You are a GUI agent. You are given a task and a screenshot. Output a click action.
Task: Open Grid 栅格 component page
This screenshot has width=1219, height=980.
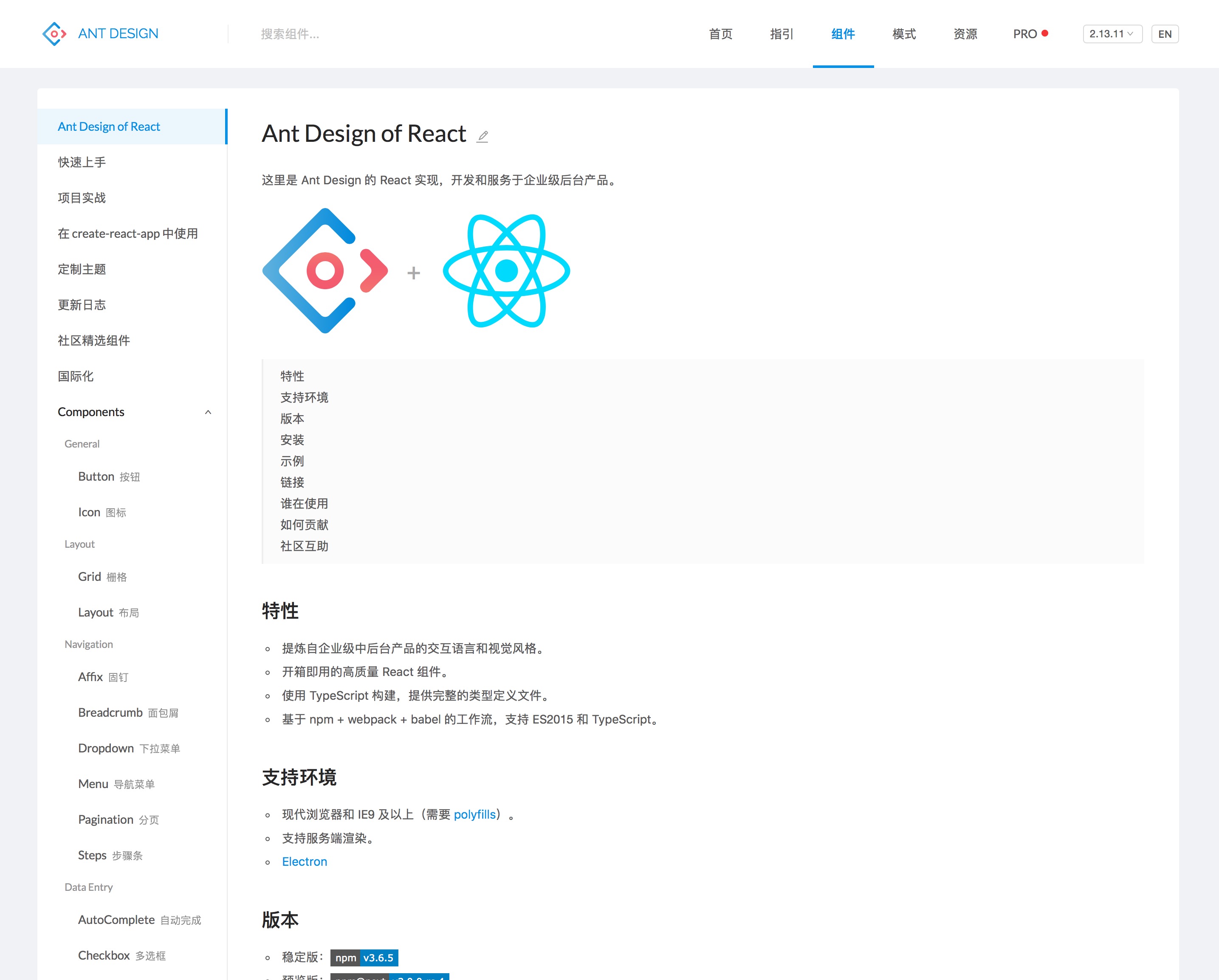pyautogui.click(x=132, y=577)
